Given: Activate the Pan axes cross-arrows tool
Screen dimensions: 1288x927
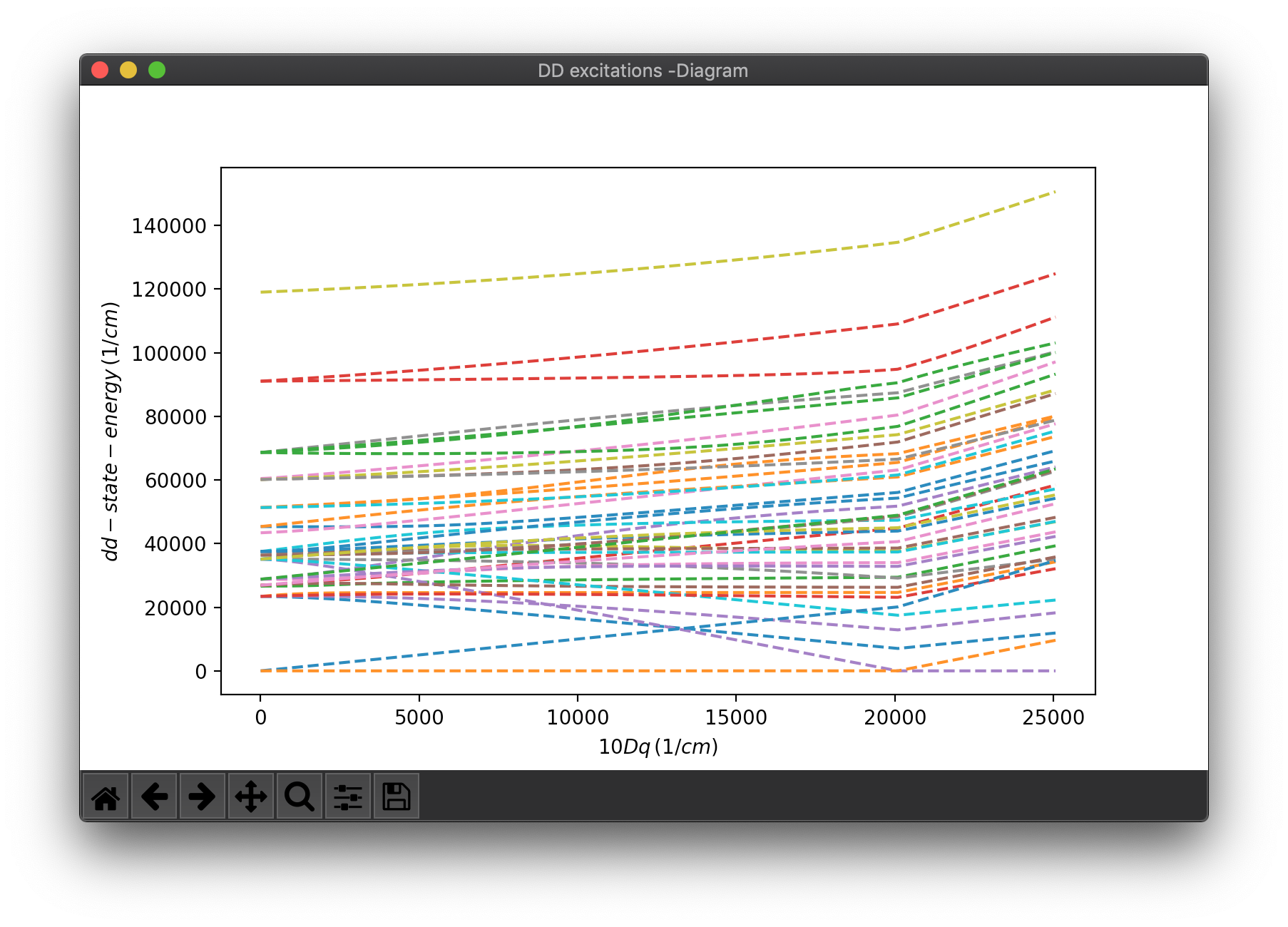Looking at the screenshot, I should (251, 797).
